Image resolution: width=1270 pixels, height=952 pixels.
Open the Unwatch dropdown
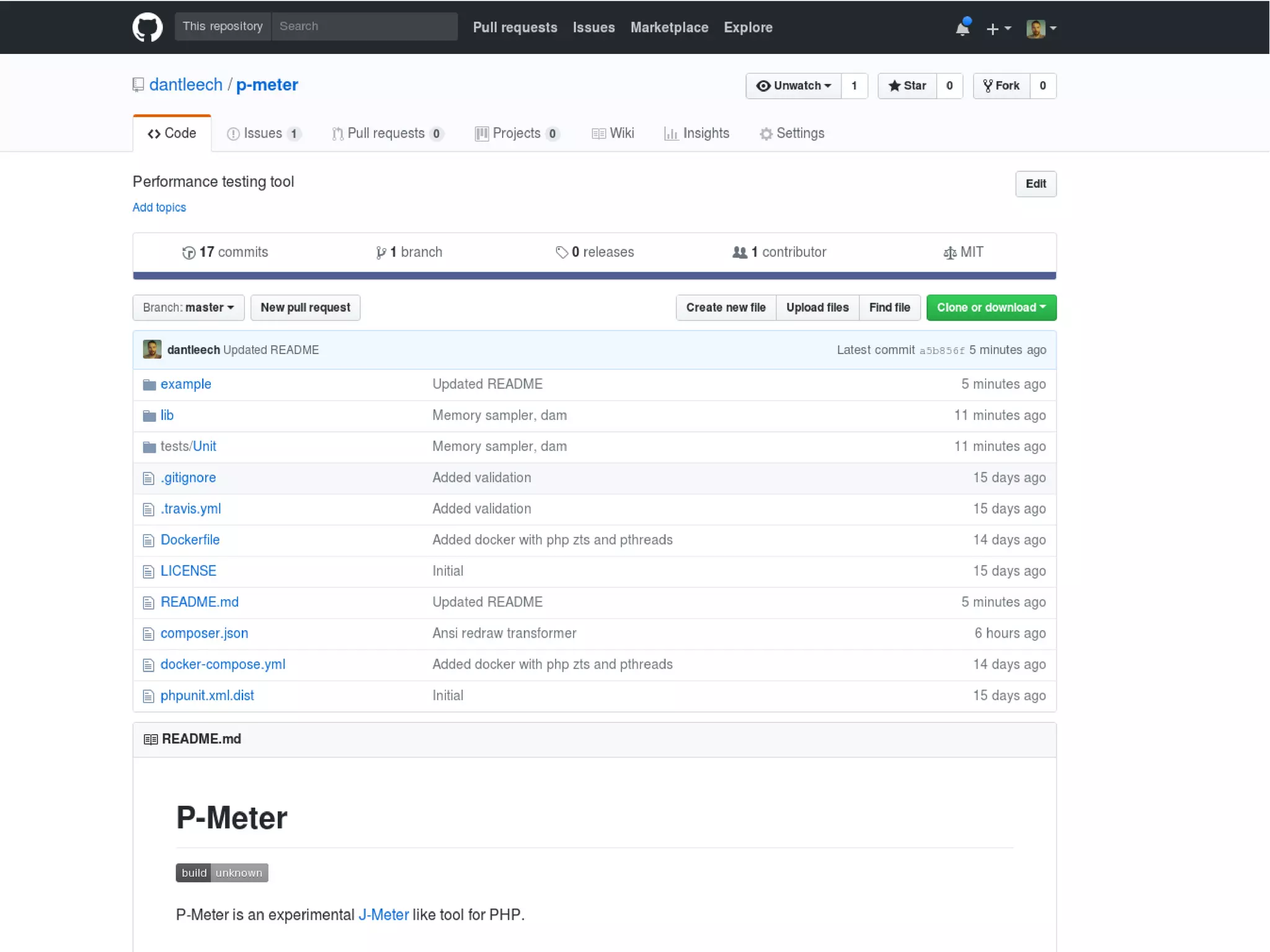click(793, 86)
